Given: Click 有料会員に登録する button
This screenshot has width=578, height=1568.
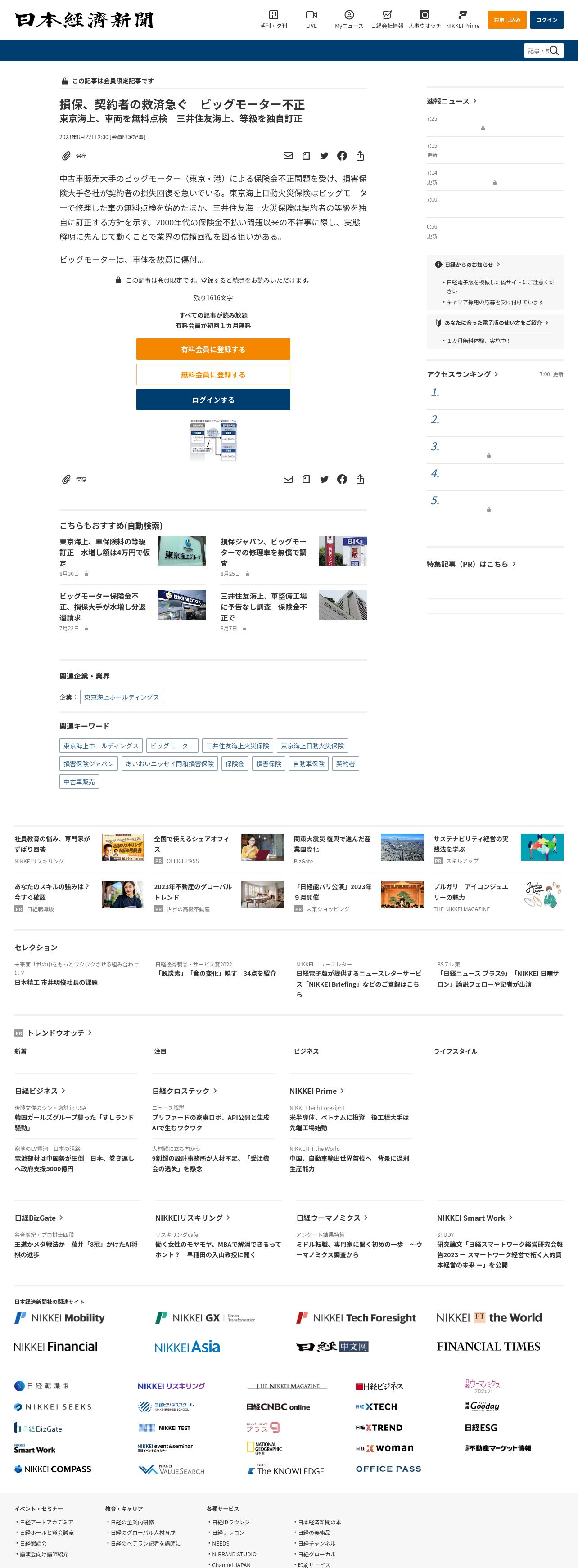Looking at the screenshot, I should [x=213, y=350].
